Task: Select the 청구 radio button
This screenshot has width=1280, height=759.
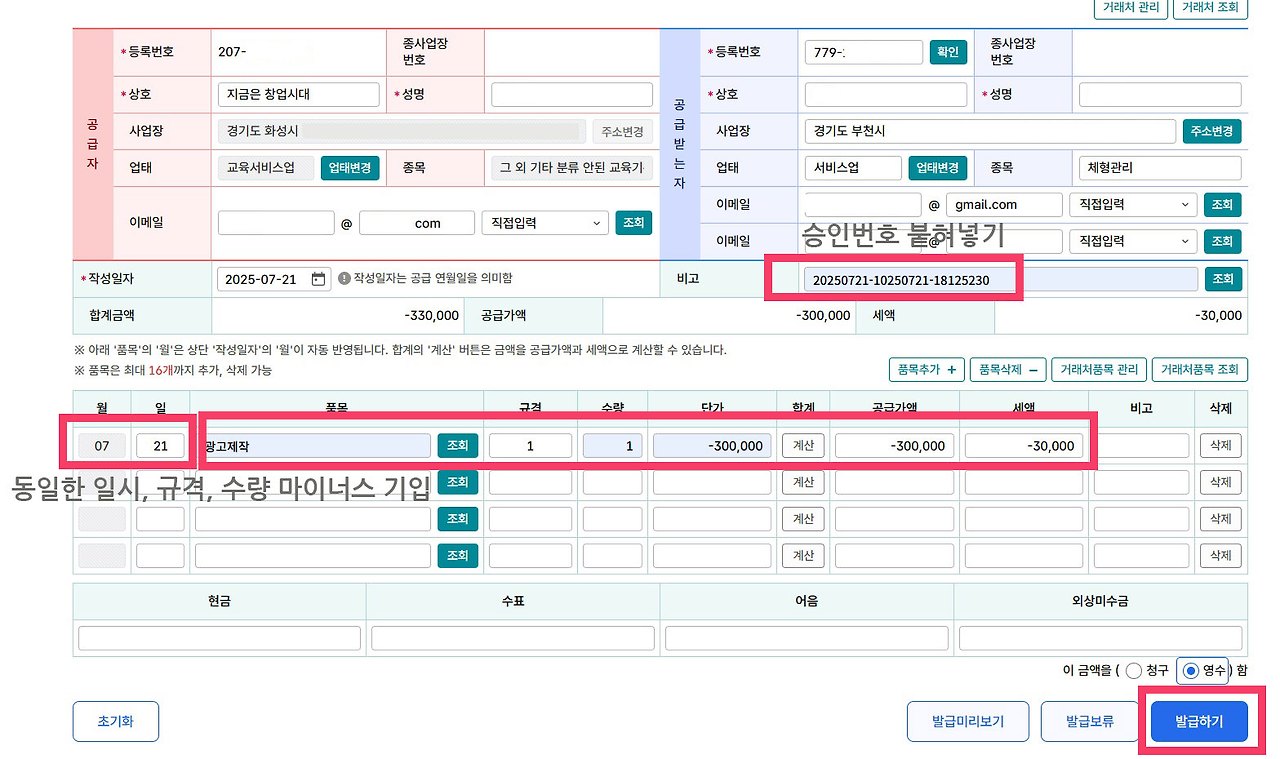Action: [x=1134, y=671]
